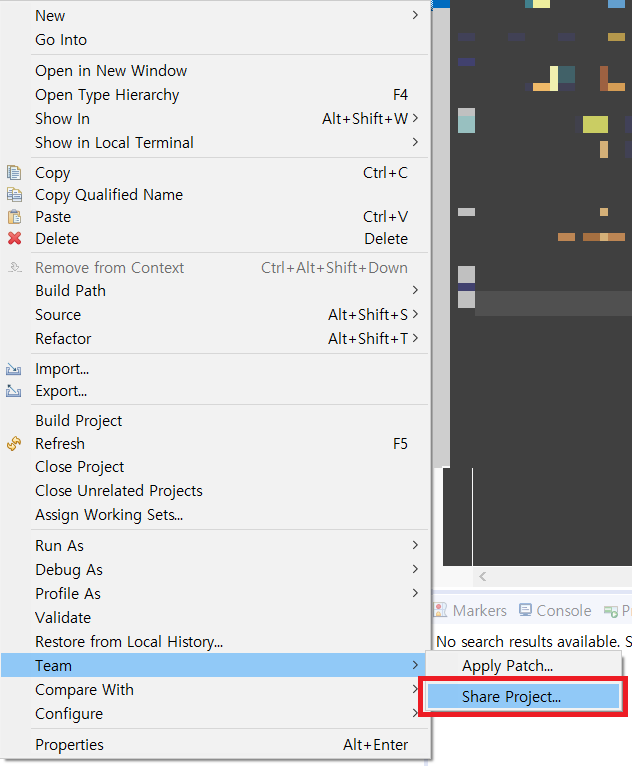Expand Show in Local Terminal submenu arrow
The width and height of the screenshot is (632, 766).
point(415,142)
